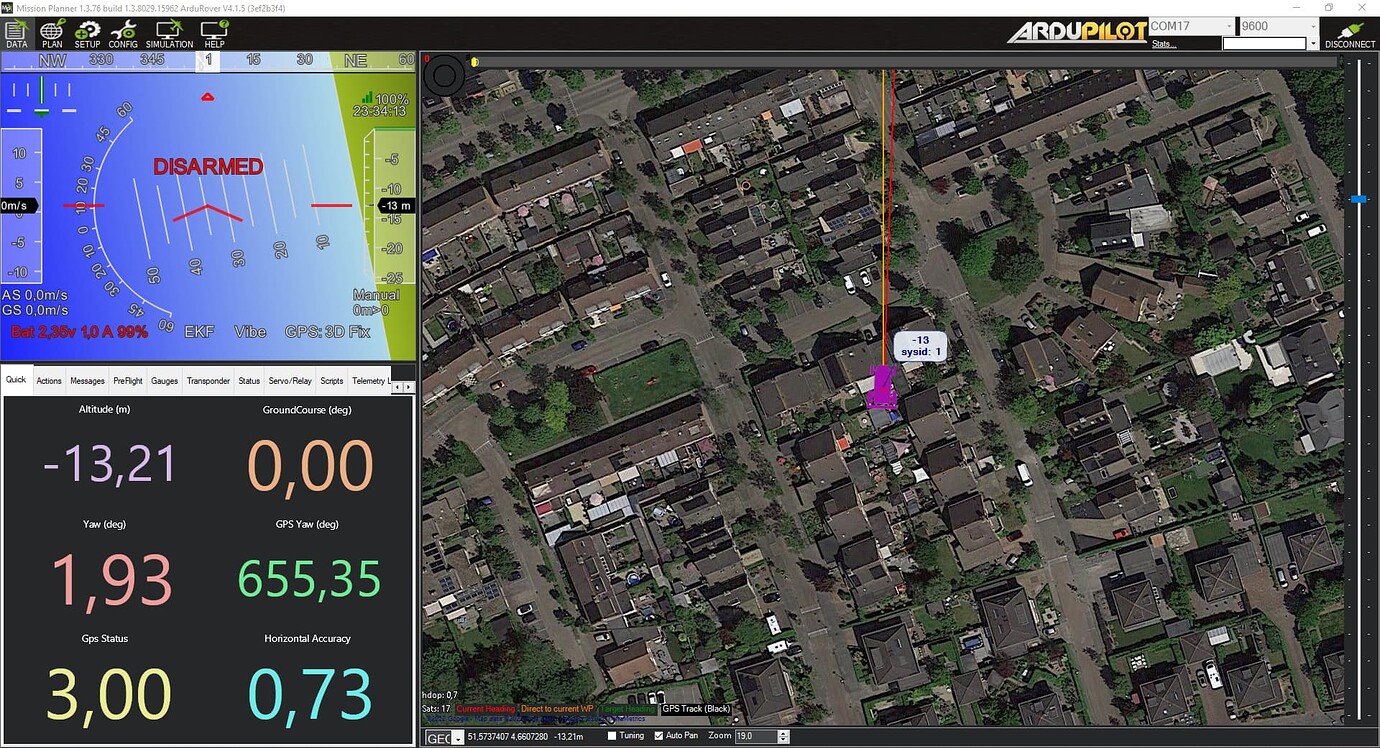
Task: Click the compass rose on the map
Action: [x=443, y=76]
